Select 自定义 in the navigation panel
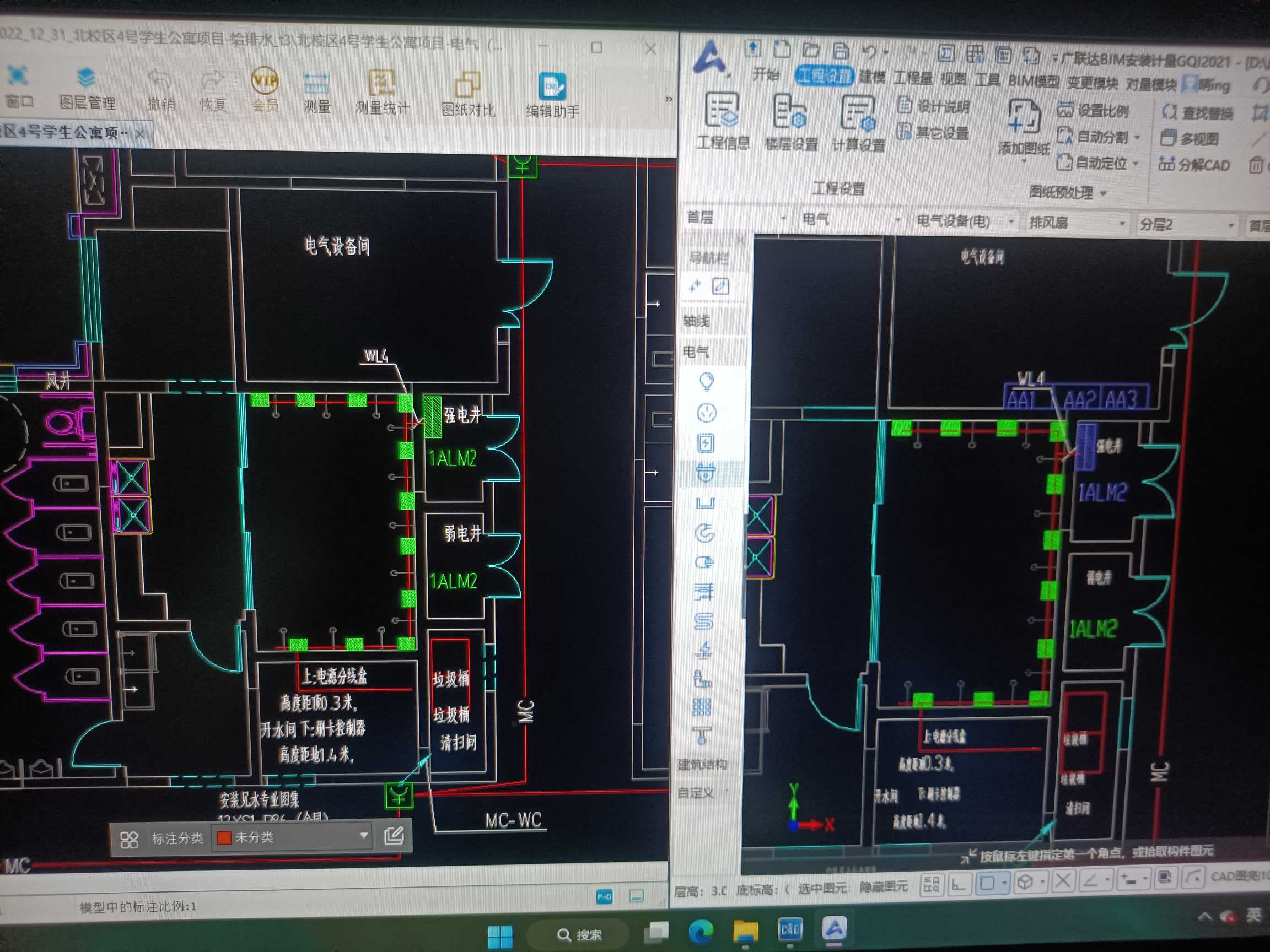The width and height of the screenshot is (1270, 952). [696, 792]
